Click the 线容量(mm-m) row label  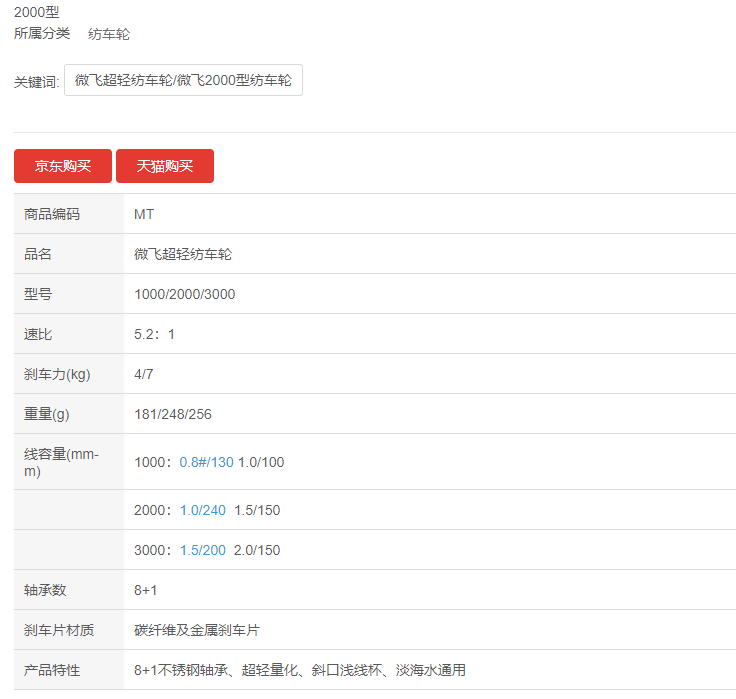[61, 462]
